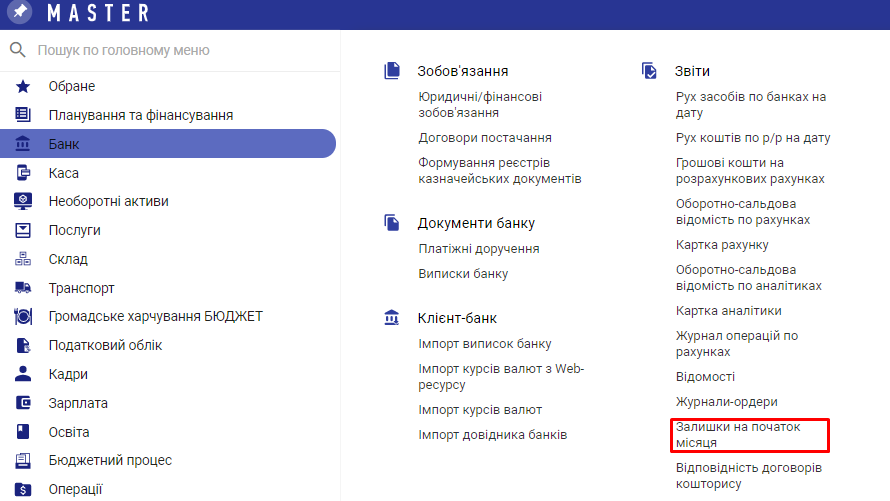Open Податковий облік menu section
Viewport: 890px width, 501px height.
point(105,345)
